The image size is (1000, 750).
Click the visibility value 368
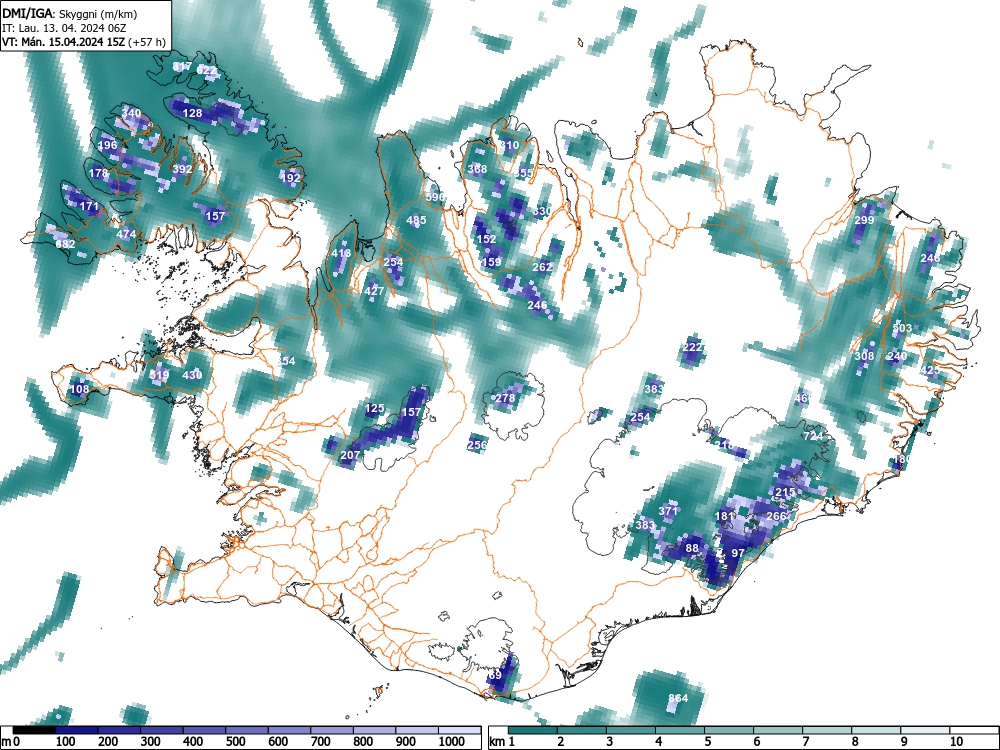(477, 169)
